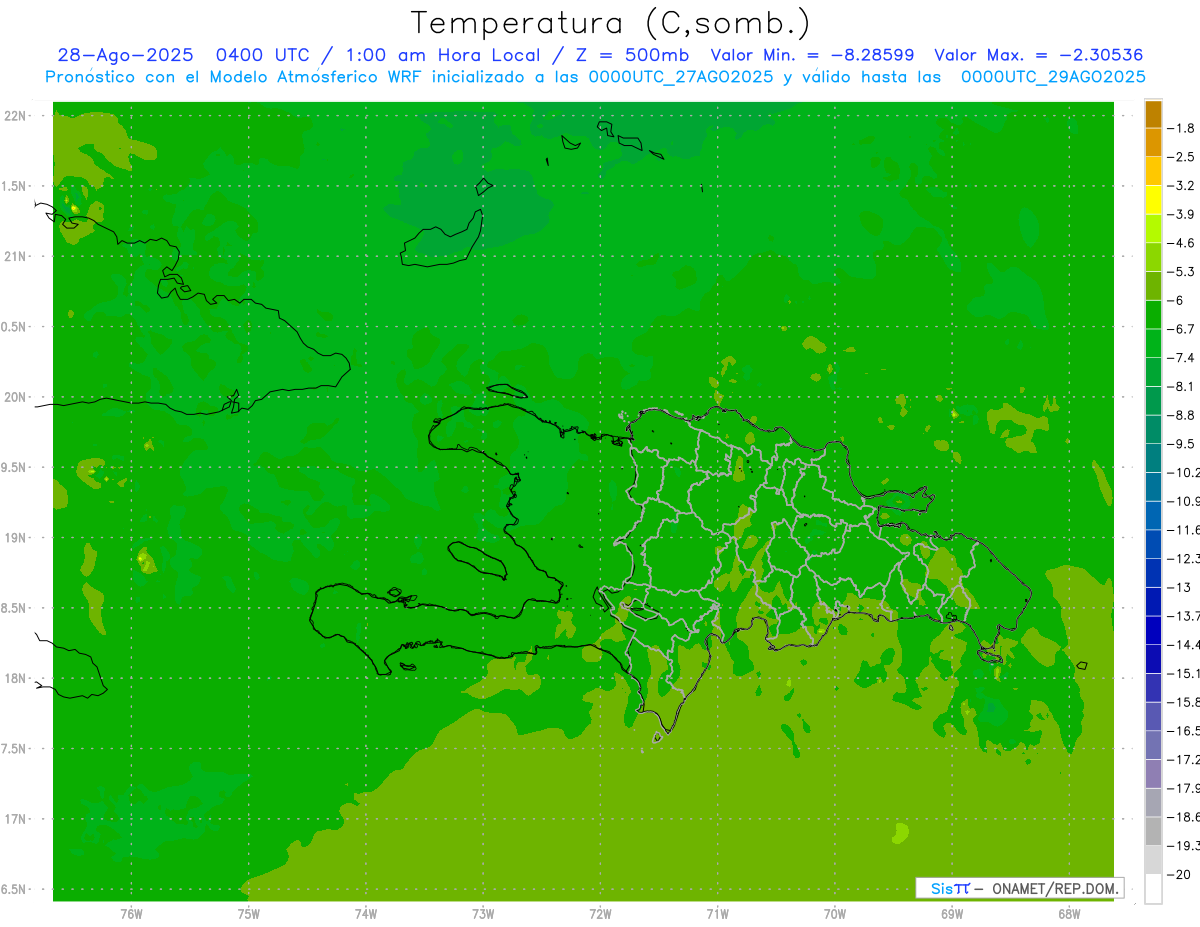Click the "20N" latitude axis label
Viewport: 1200px width, 927px height.
(x=14, y=397)
